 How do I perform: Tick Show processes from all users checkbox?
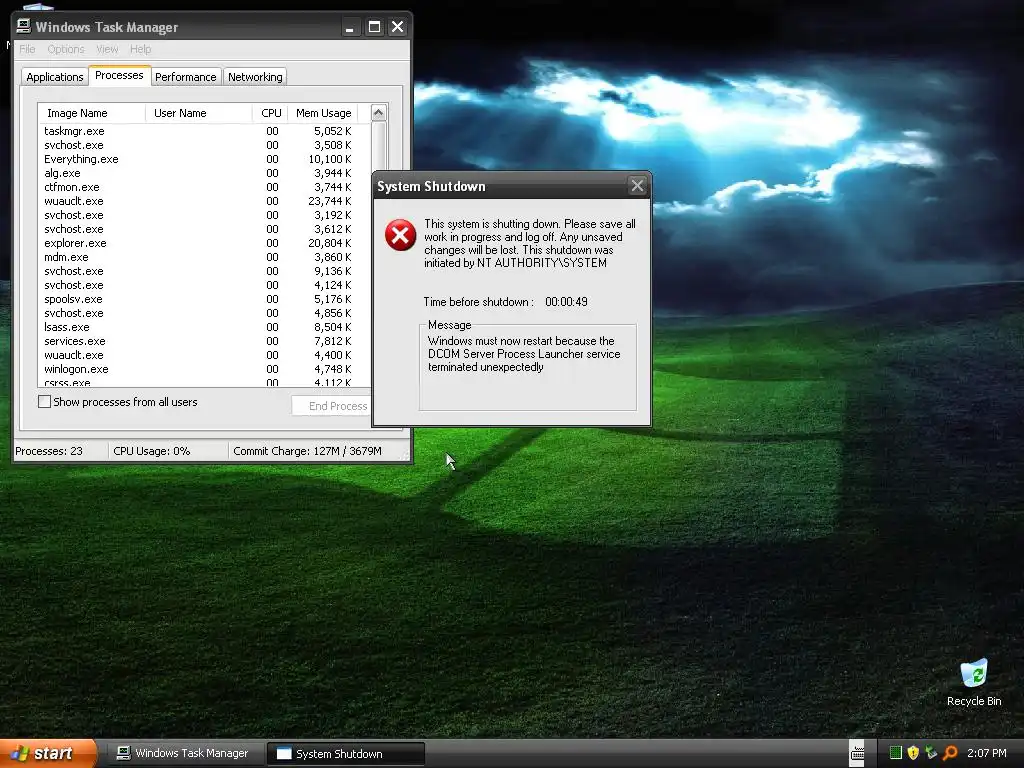(44, 402)
